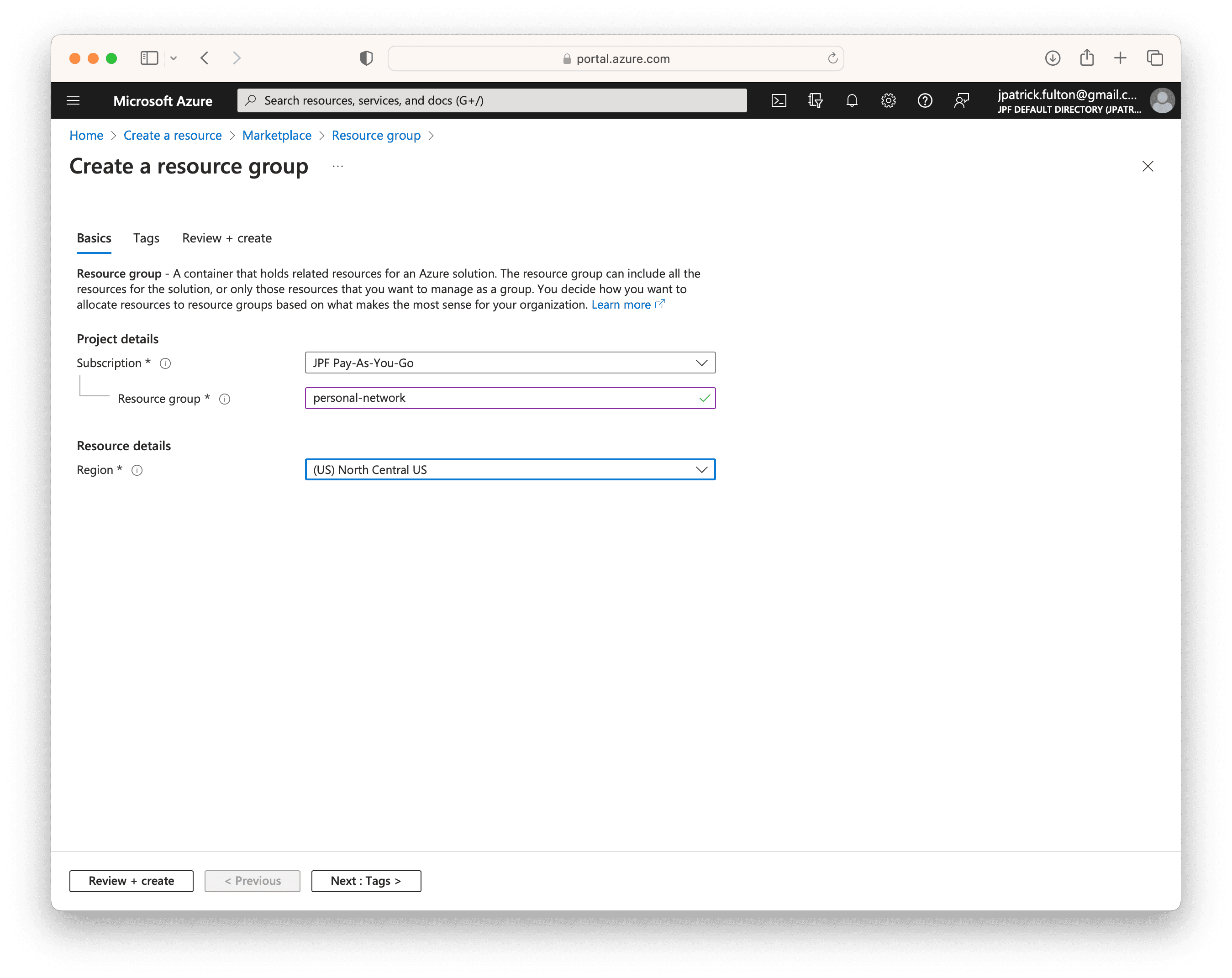Open the Safari privacy shield icon
The height and width of the screenshot is (978, 1232).
tap(366, 58)
